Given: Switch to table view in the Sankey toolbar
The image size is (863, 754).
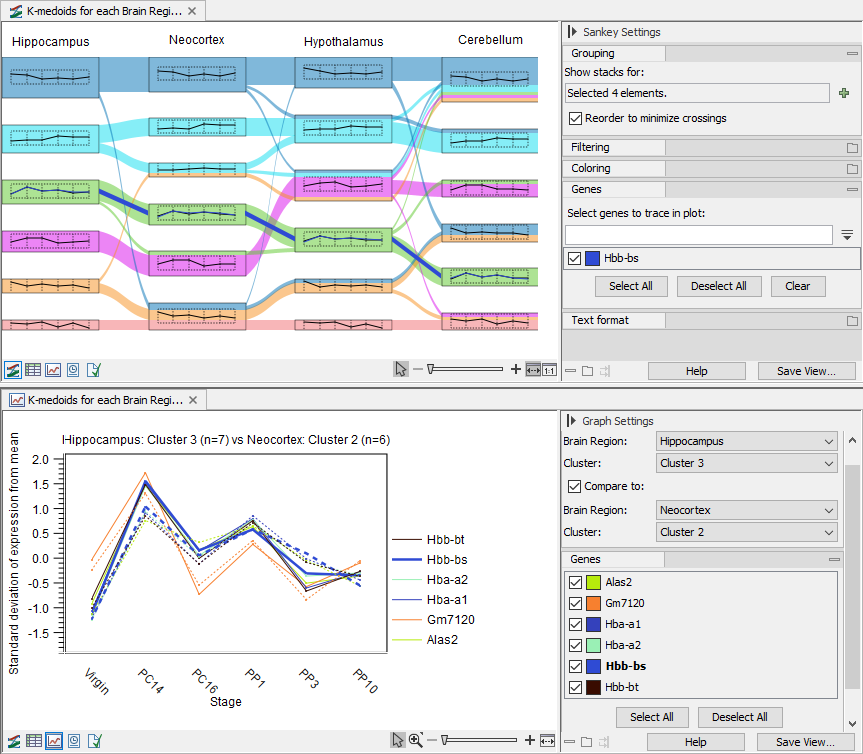Looking at the screenshot, I should (x=34, y=369).
